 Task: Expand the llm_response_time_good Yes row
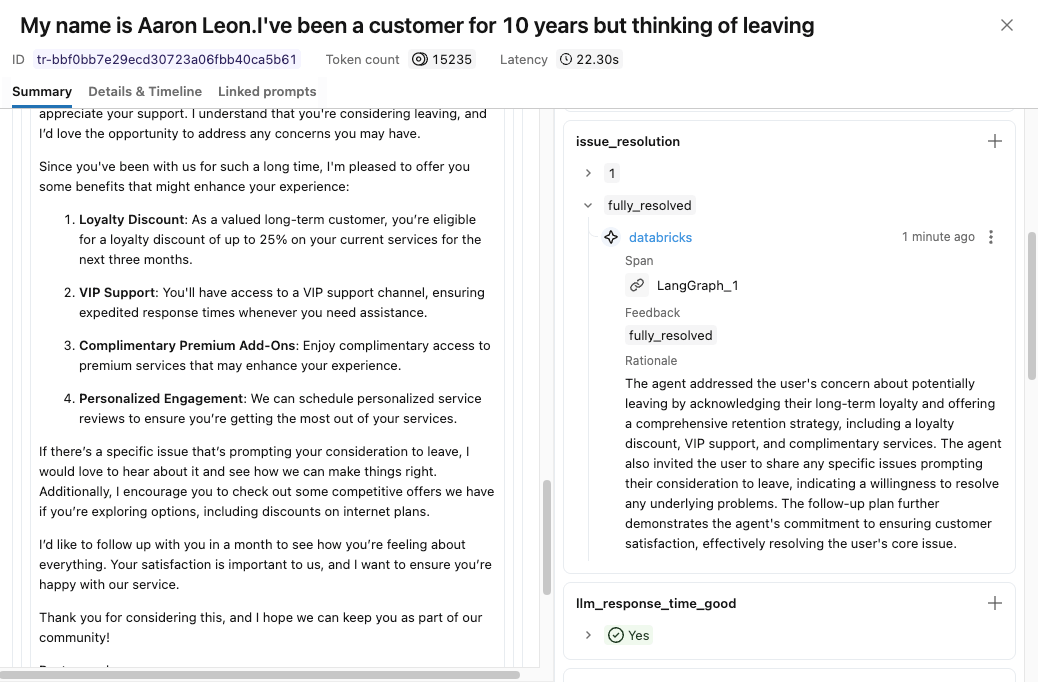coord(588,636)
